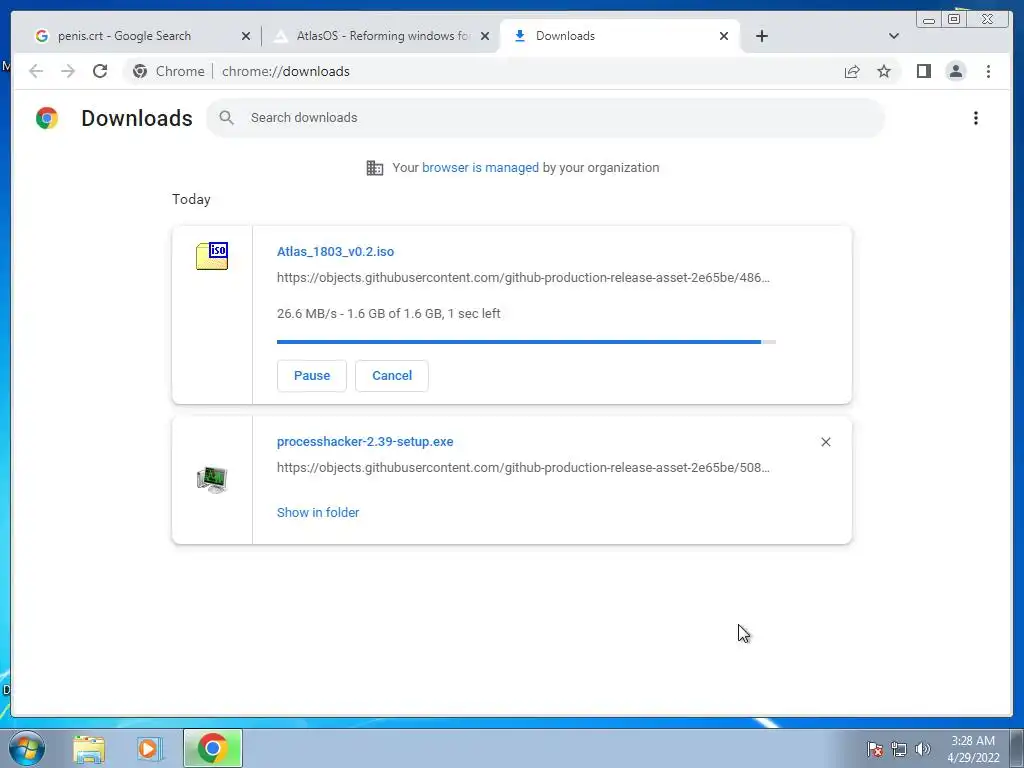Click the clock showing 3:28 AM
This screenshot has width=1024, height=768.
tap(972, 748)
